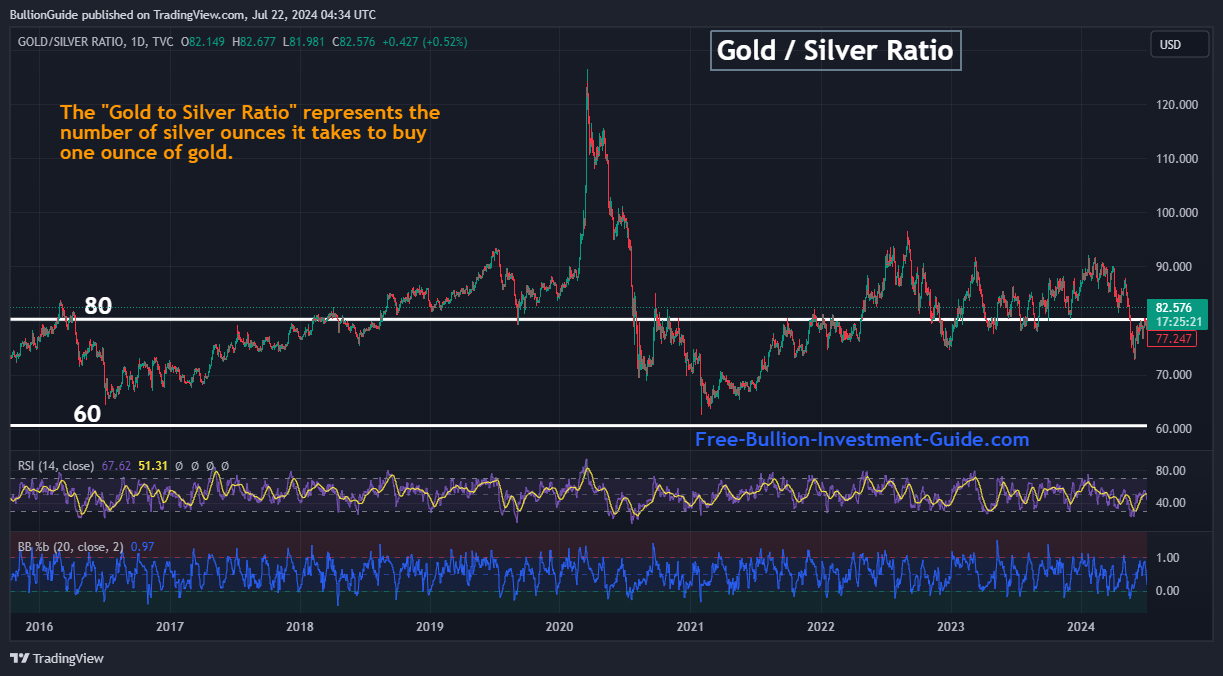
Task: Click the 2024 year on time axis
Action: (1080, 627)
